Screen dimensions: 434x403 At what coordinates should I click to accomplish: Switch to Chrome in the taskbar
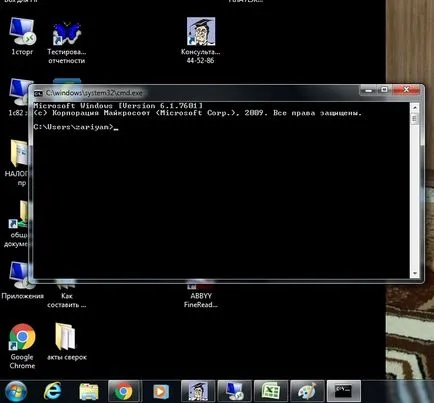(x=123, y=391)
